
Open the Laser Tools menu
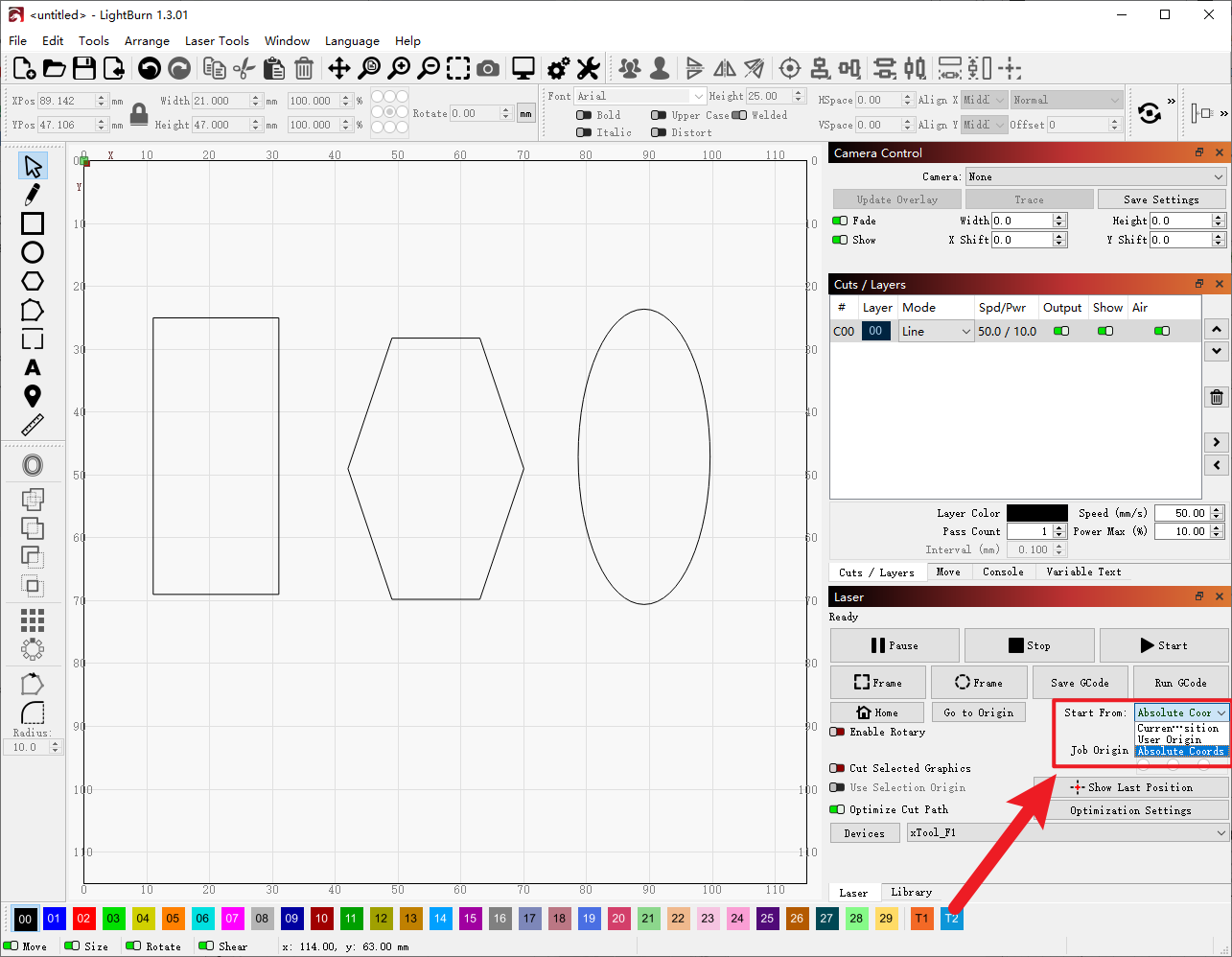217,40
